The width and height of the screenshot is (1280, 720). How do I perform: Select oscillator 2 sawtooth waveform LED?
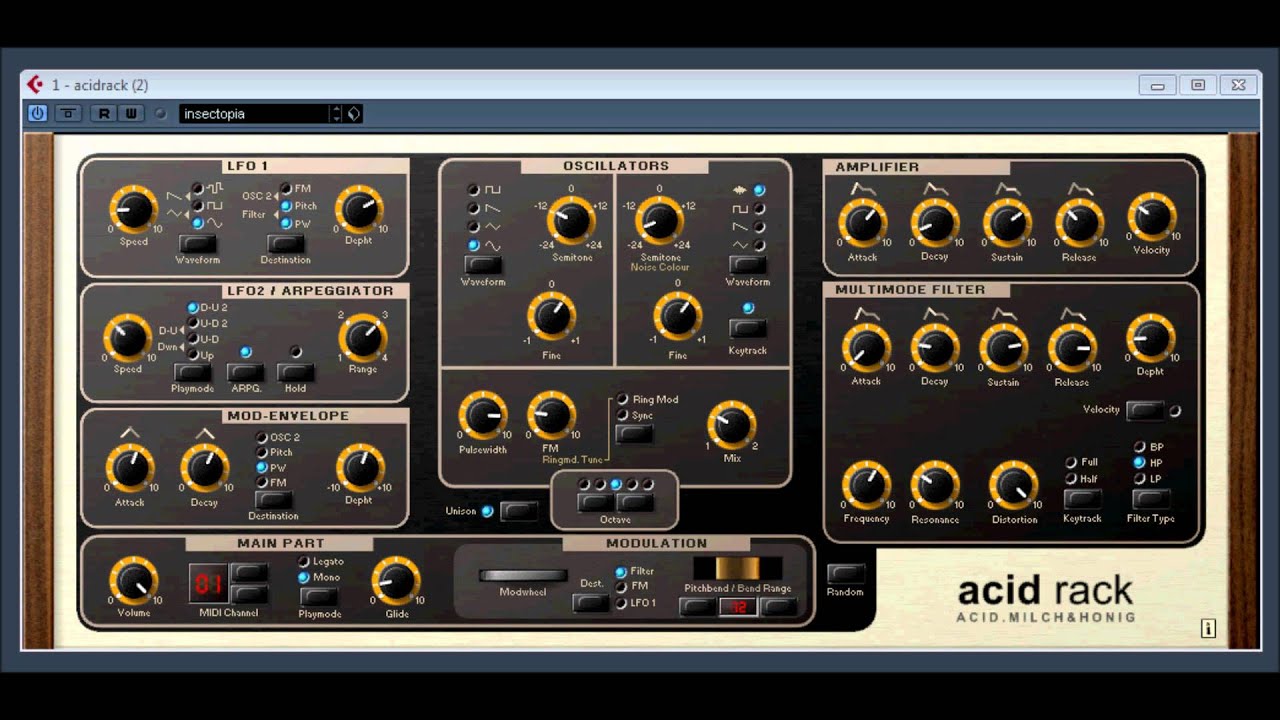coord(759,227)
